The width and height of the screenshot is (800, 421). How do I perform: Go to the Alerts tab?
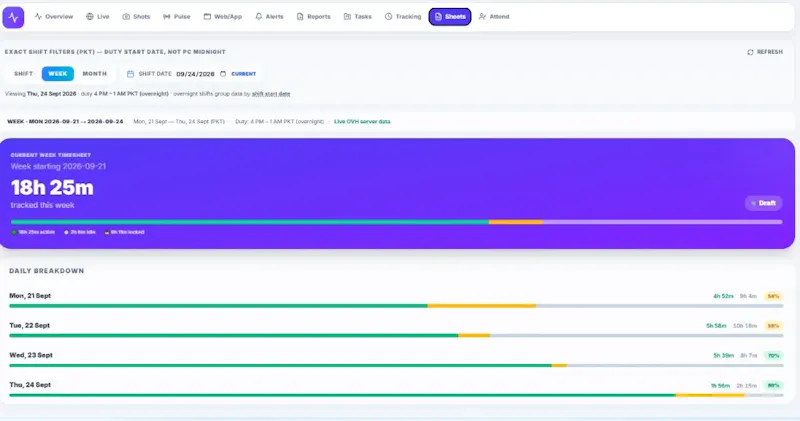tap(269, 17)
